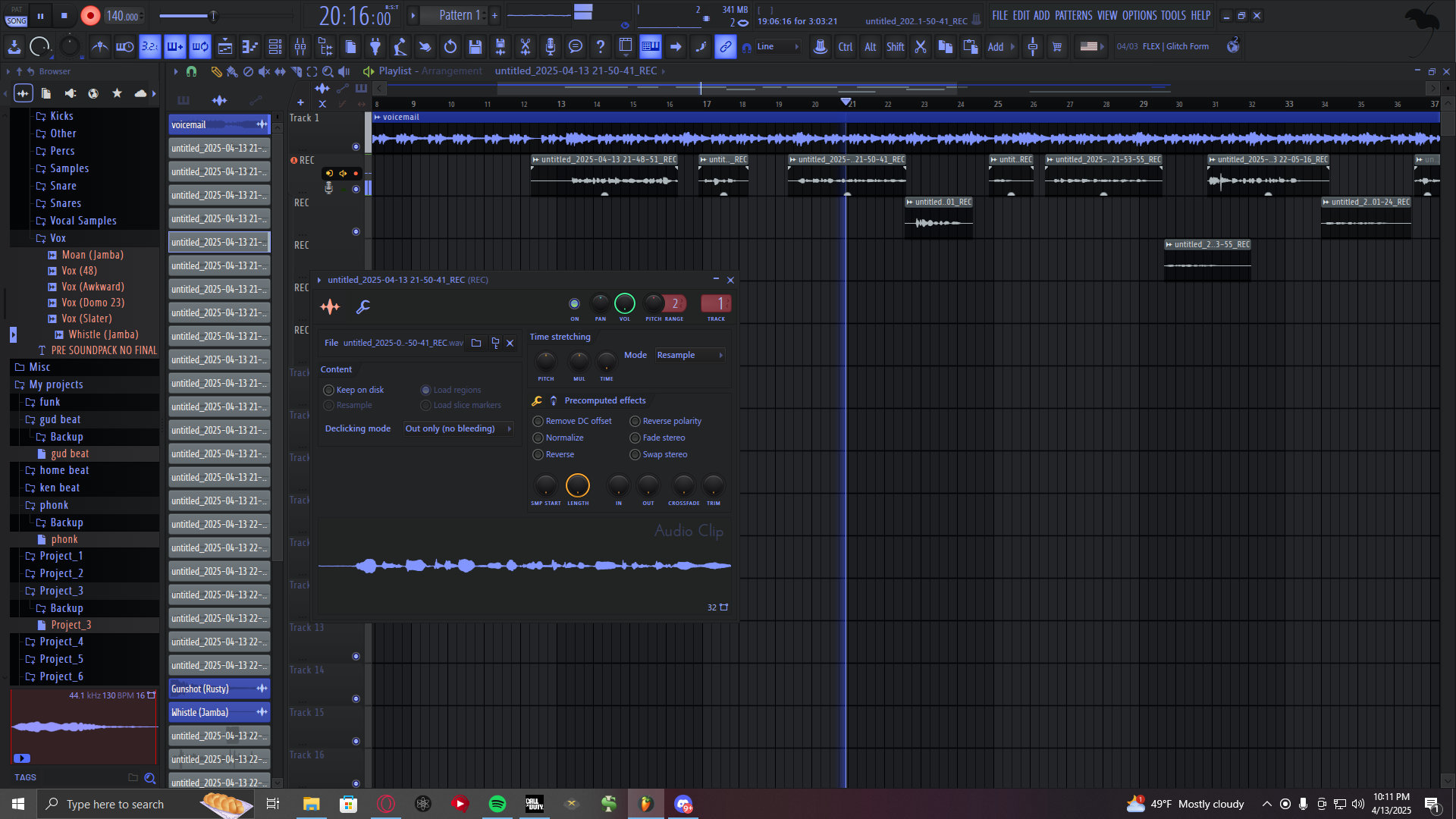Click the wrench icon in sample window
1456x819 pixels.
pyautogui.click(x=363, y=306)
